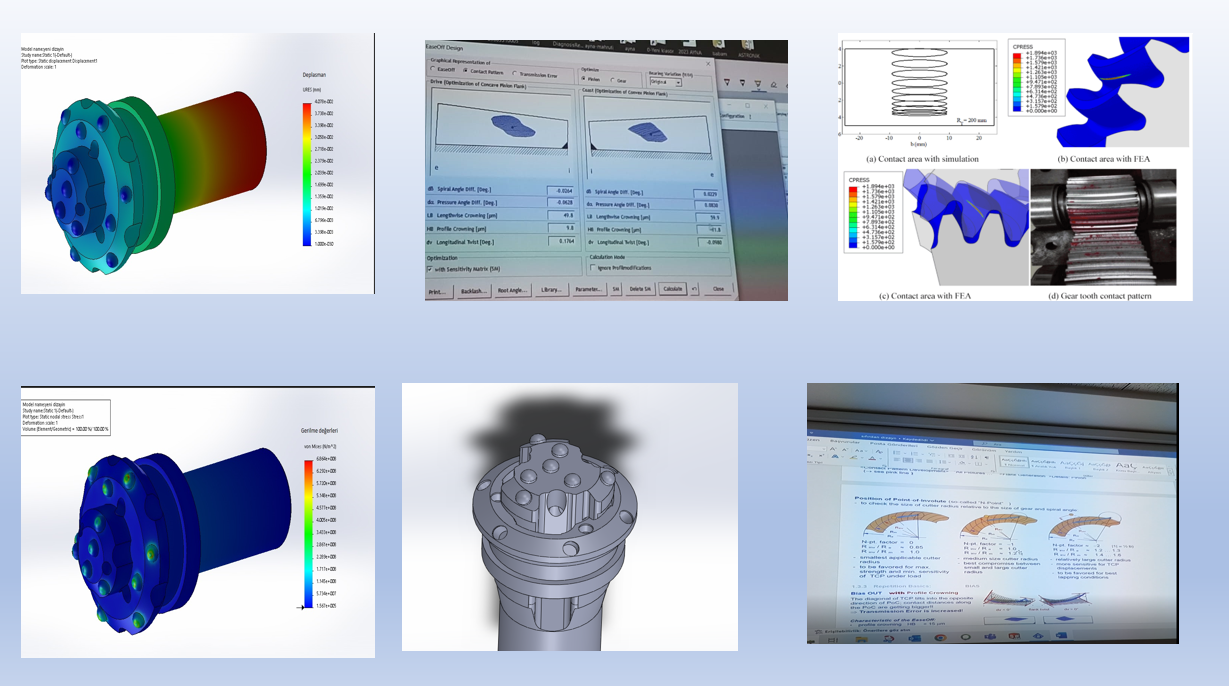
Task: Toggle 'with Sensitivity Matrix (SM)' checkbox
Action: pos(430,269)
